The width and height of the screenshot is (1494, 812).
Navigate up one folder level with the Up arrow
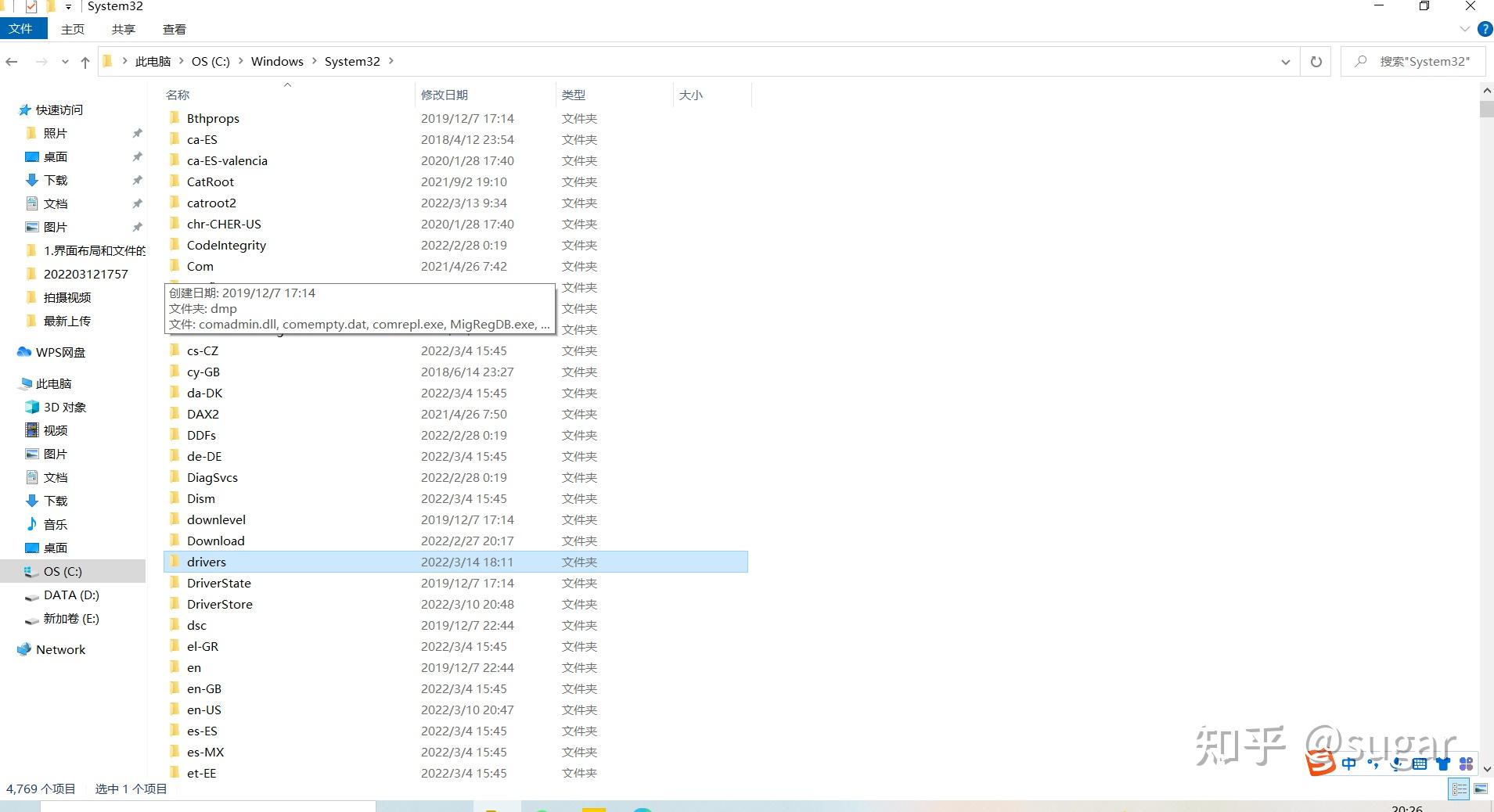85,61
